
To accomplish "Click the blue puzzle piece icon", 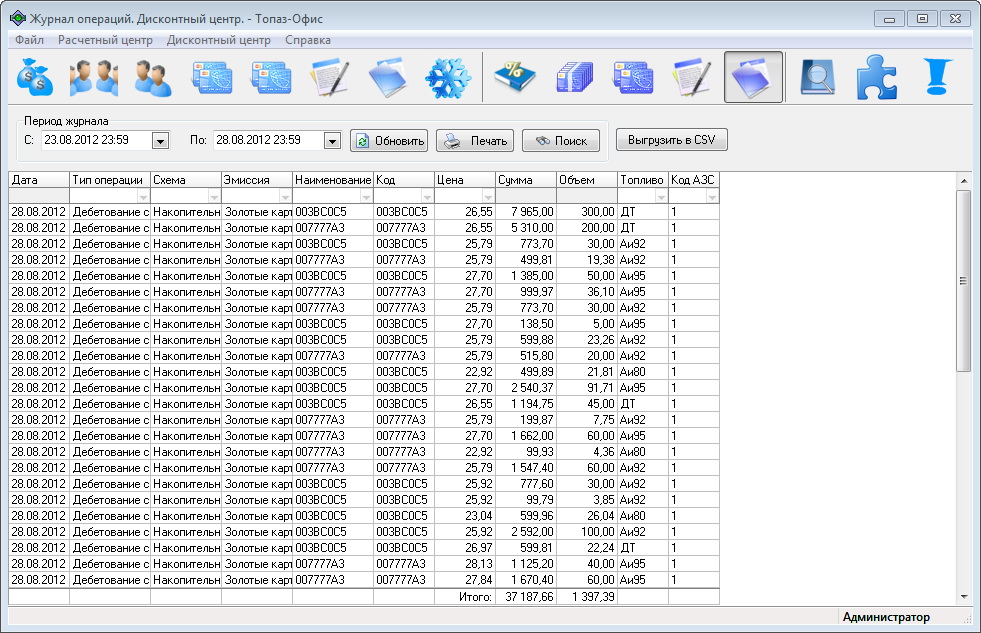I will click(876, 78).
